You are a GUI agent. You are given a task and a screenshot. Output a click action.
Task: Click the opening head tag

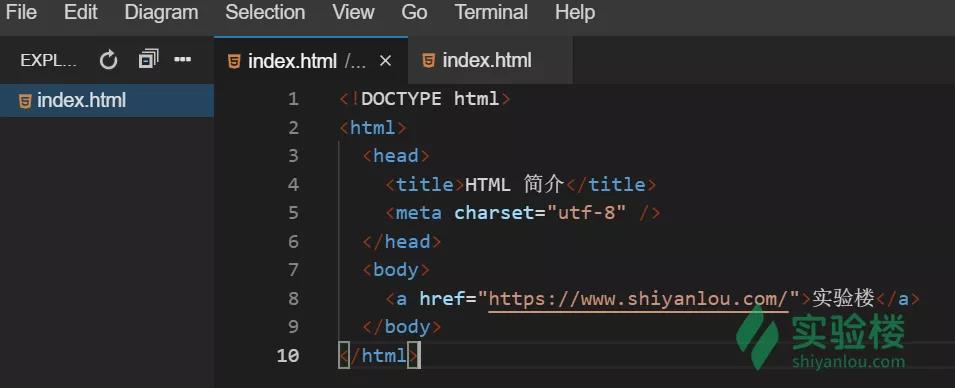(x=396, y=156)
